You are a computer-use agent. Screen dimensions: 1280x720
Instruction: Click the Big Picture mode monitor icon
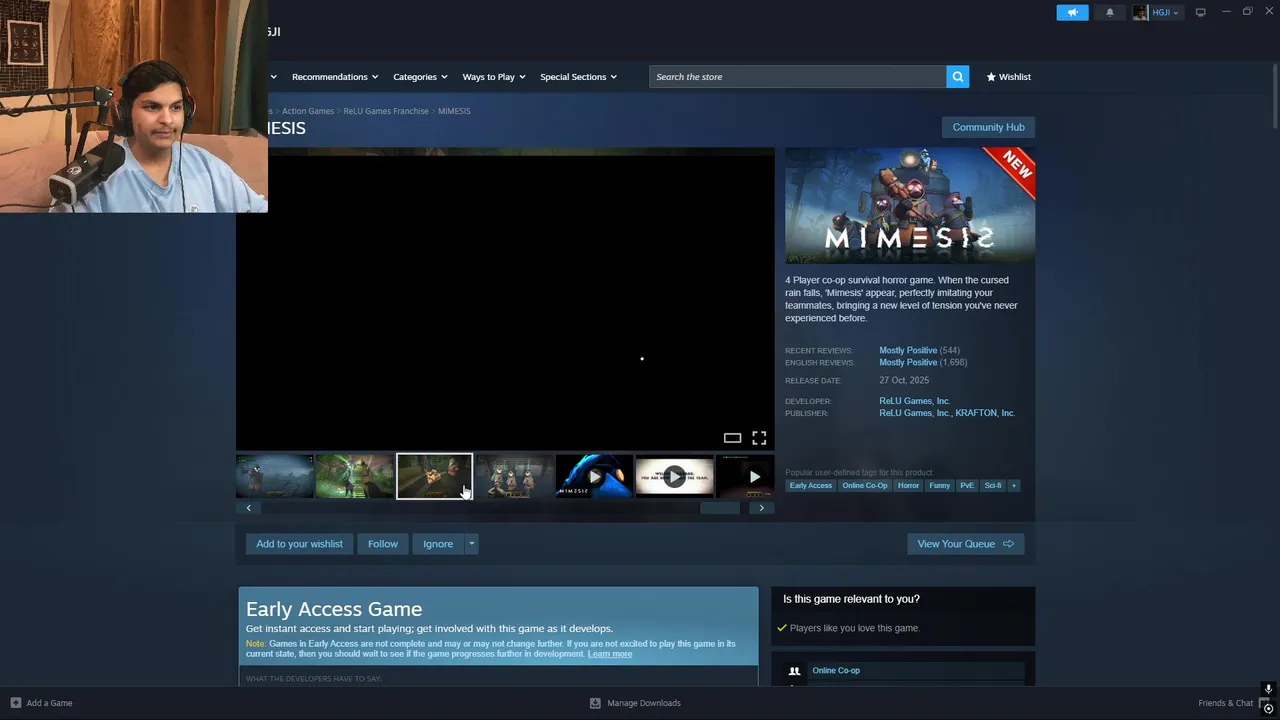point(1200,12)
